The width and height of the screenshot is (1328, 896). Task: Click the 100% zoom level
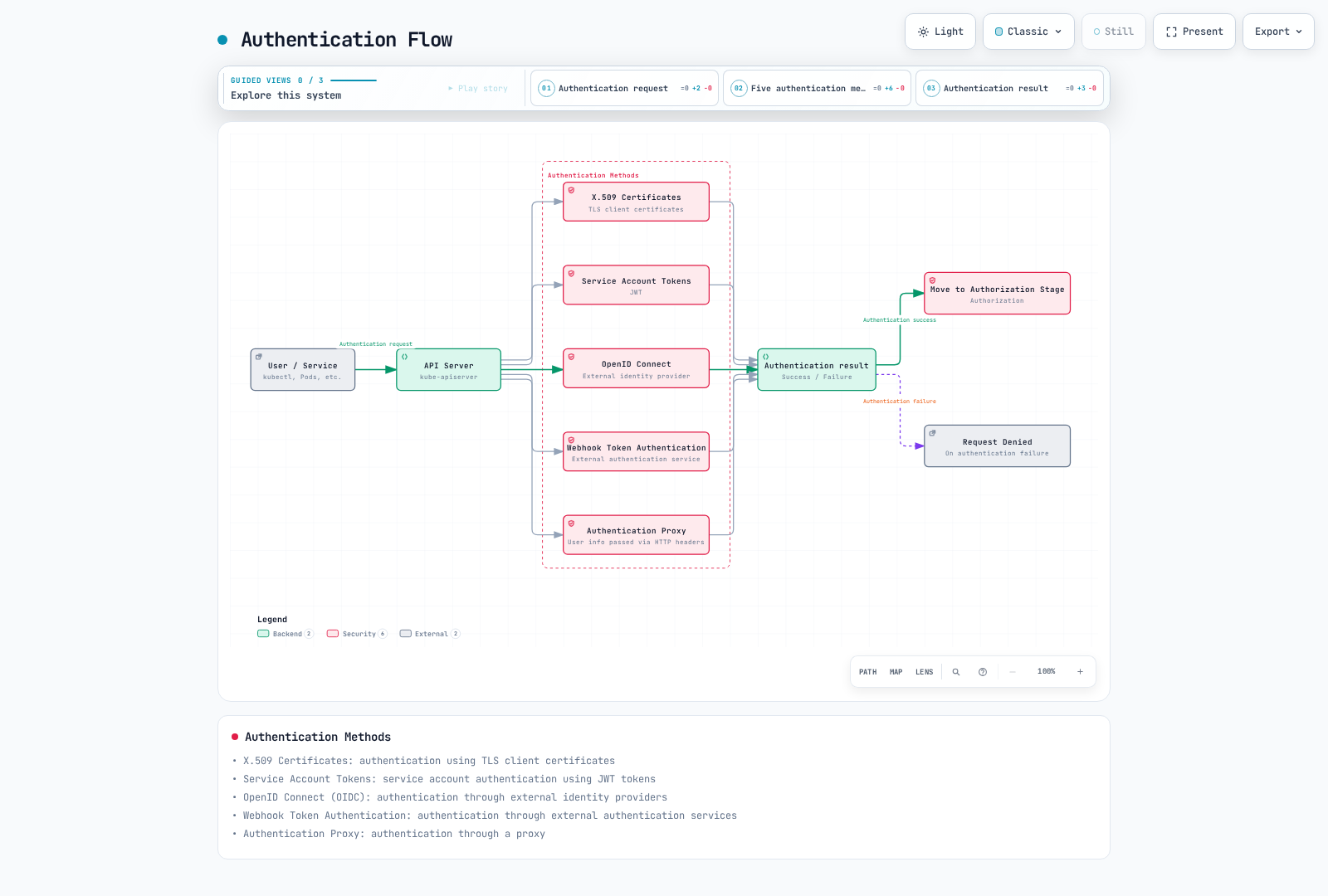(1047, 671)
